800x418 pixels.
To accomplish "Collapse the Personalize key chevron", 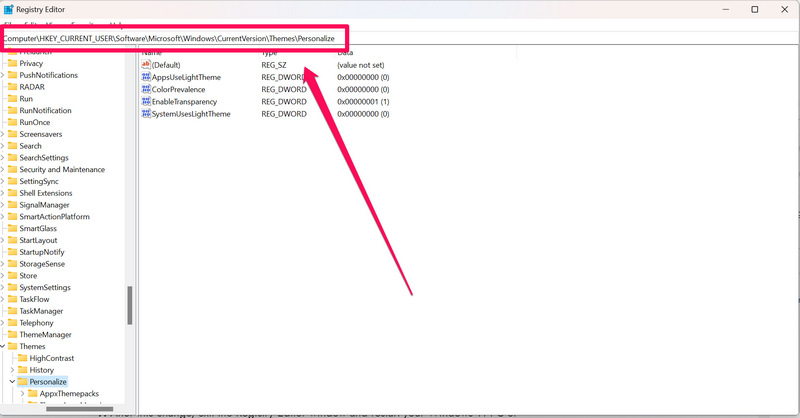I will coord(12,381).
